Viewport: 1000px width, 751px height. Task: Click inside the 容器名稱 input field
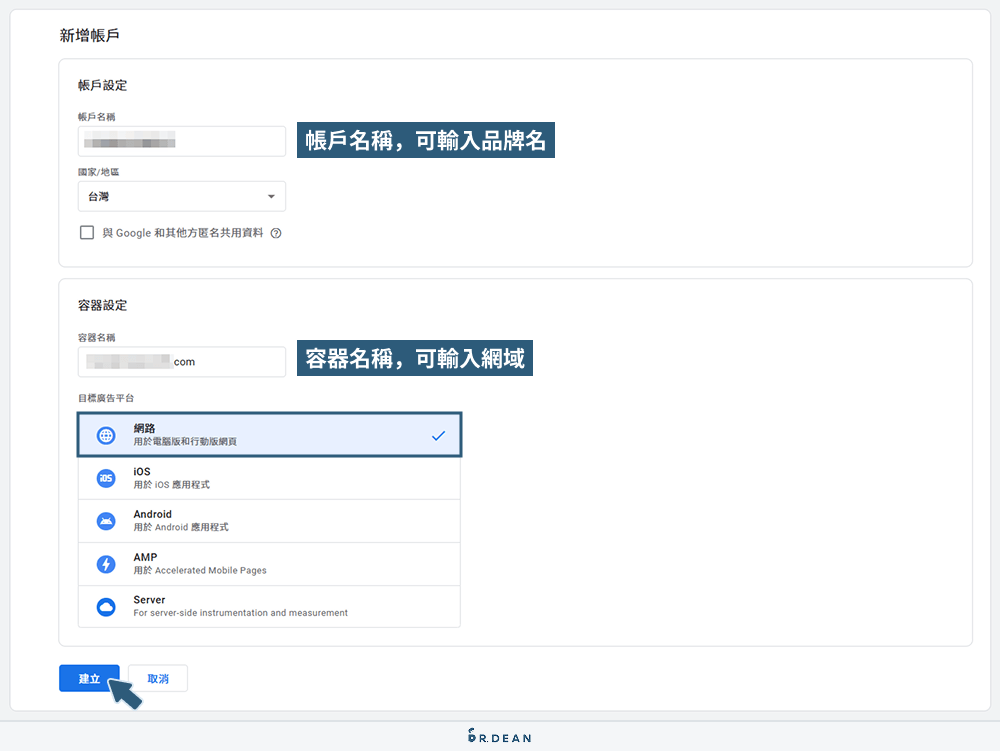(181, 362)
